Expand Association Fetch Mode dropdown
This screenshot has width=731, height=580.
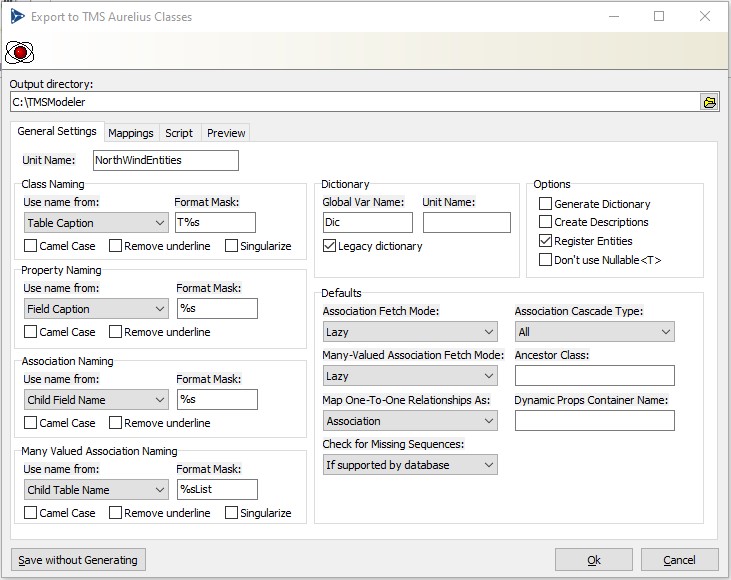click(x=410, y=331)
